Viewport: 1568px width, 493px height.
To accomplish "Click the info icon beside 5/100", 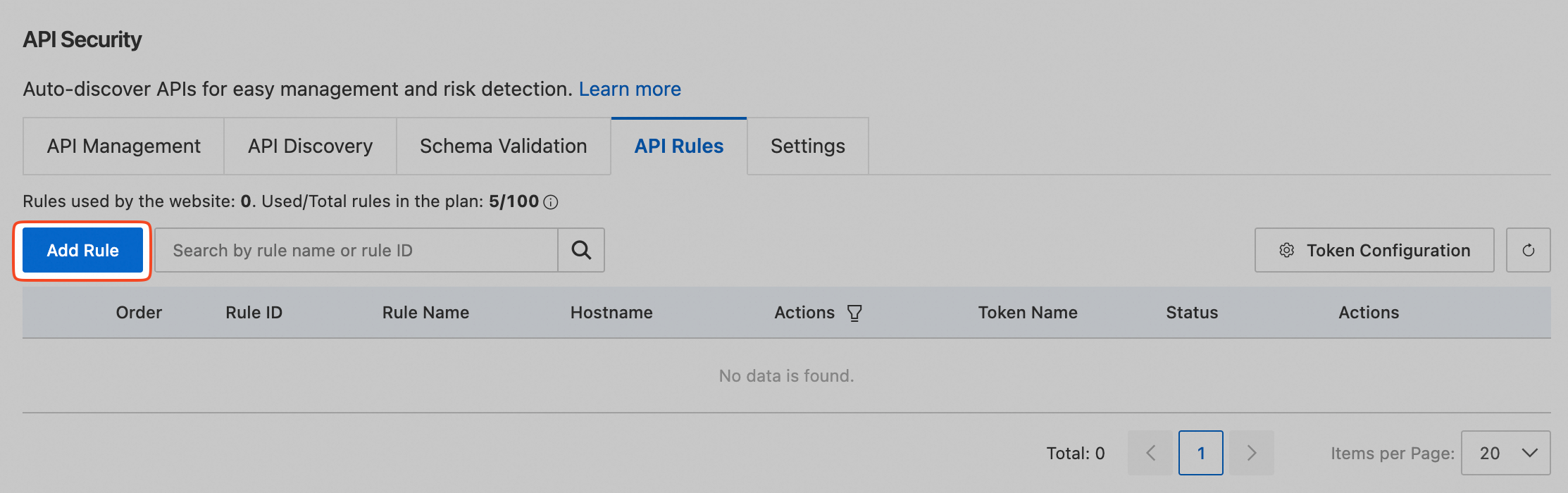I will (552, 202).
